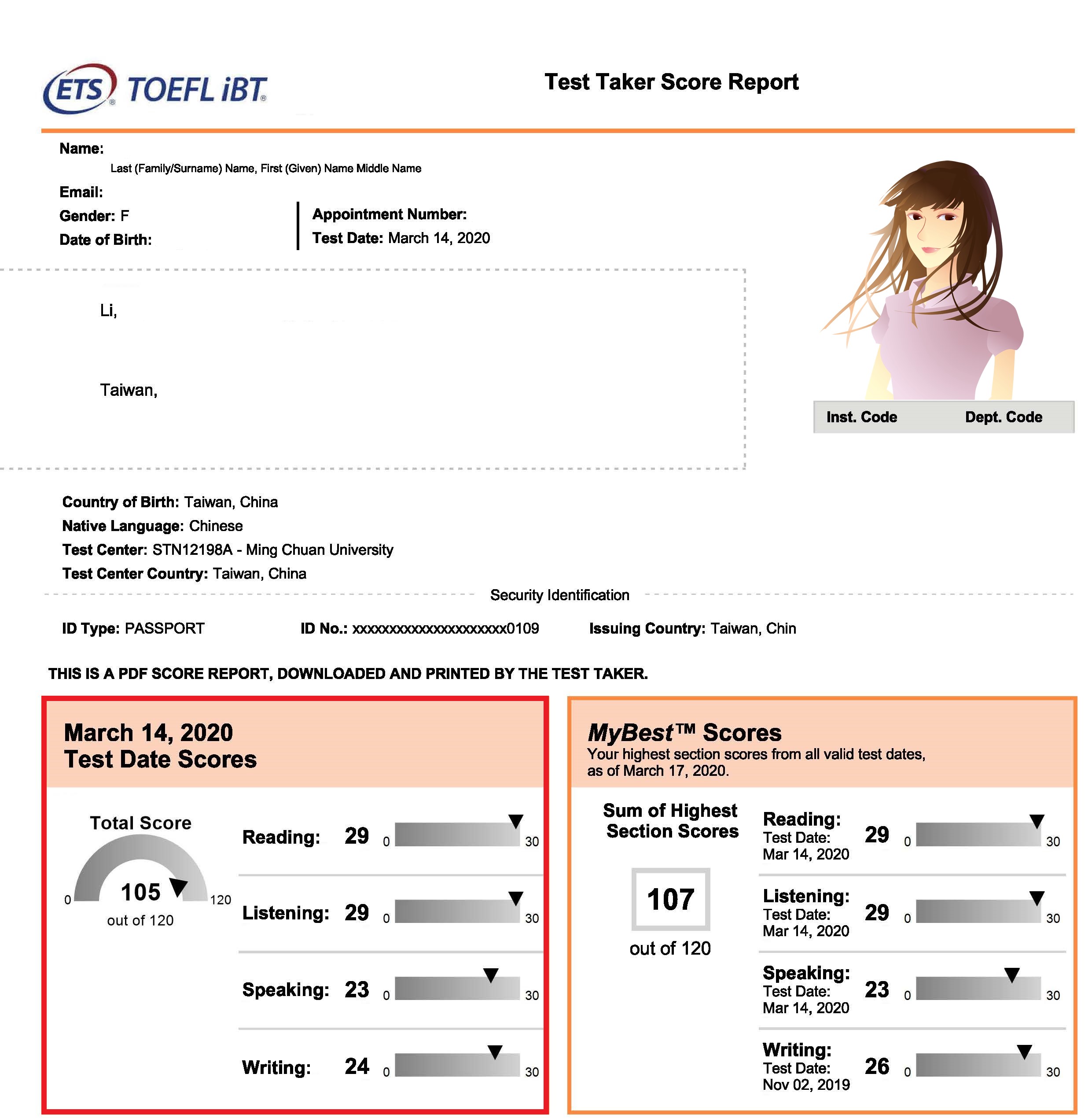Click the MyBest Writing score 26
The image size is (1092, 1118).
[x=877, y=1066]
